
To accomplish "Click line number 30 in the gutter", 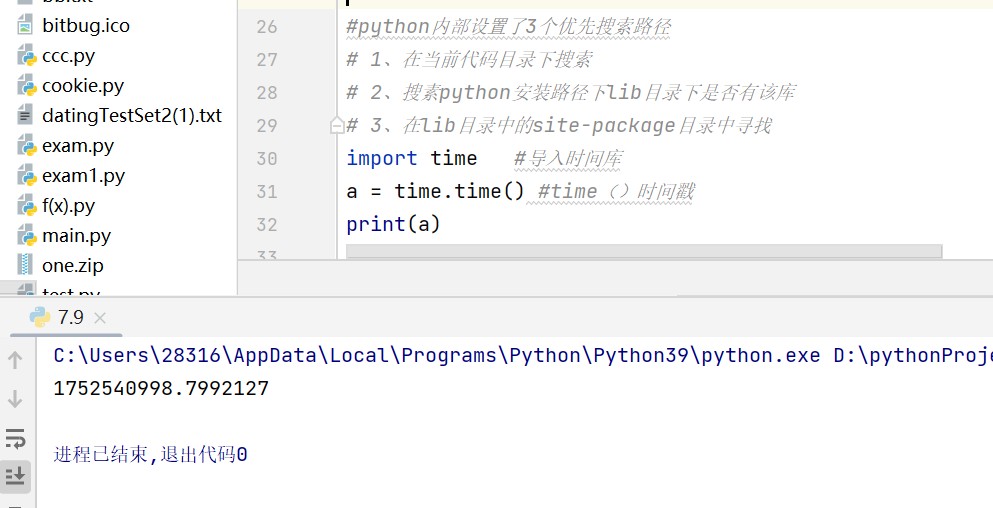I will tap(266, 159).
